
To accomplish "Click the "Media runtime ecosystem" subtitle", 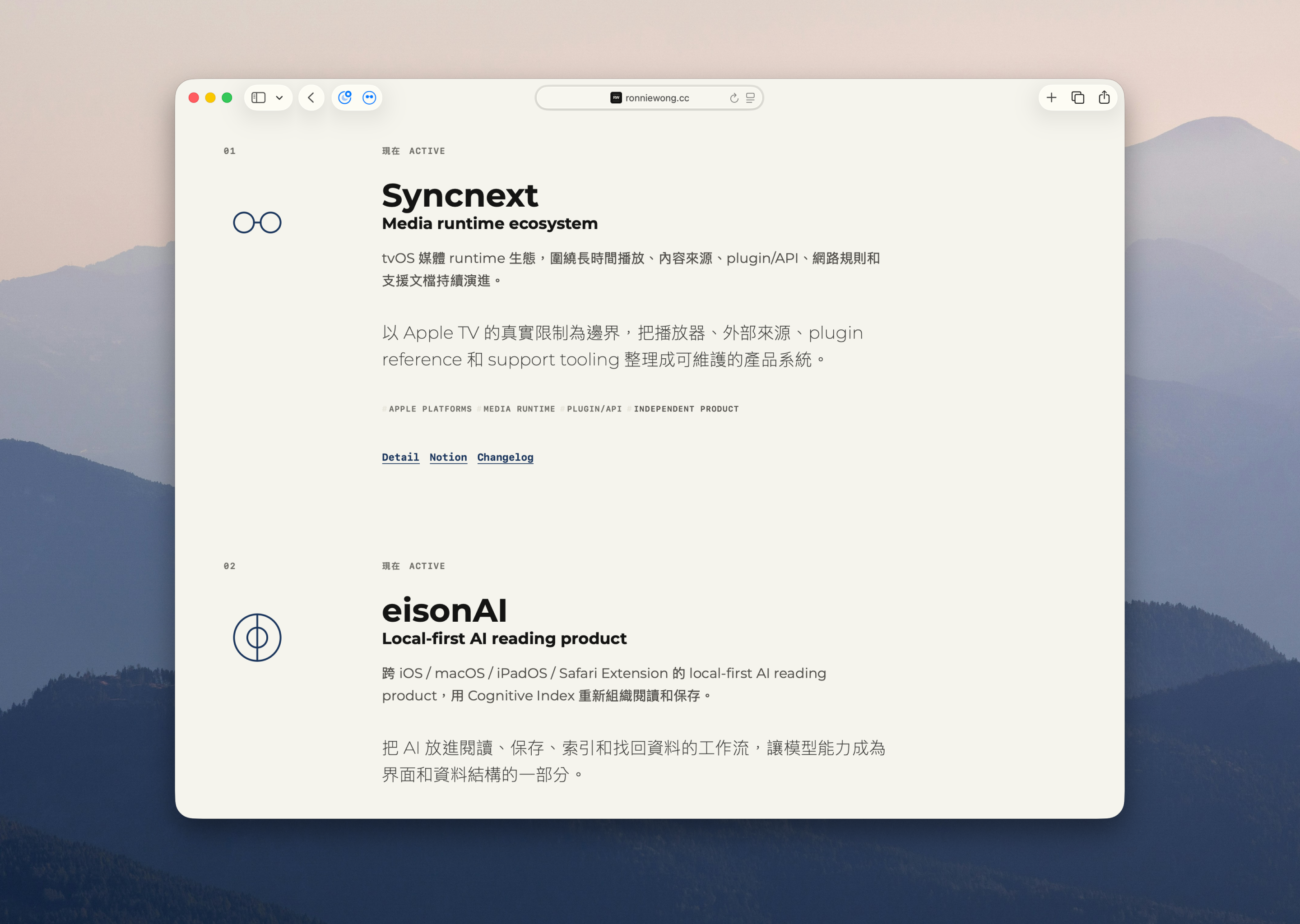I will (x=490, y=224).
